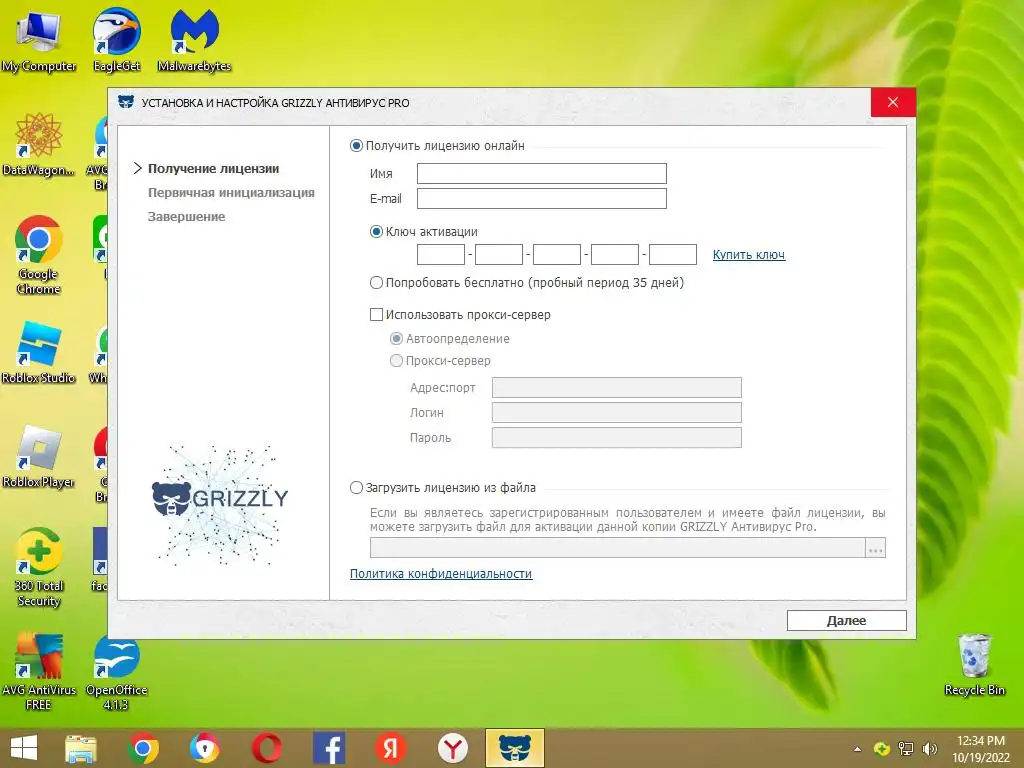The width and height of the screenshot is (1024, 768).
Task: Click the 'Логин' proxy field
Action: pos(616,412)
